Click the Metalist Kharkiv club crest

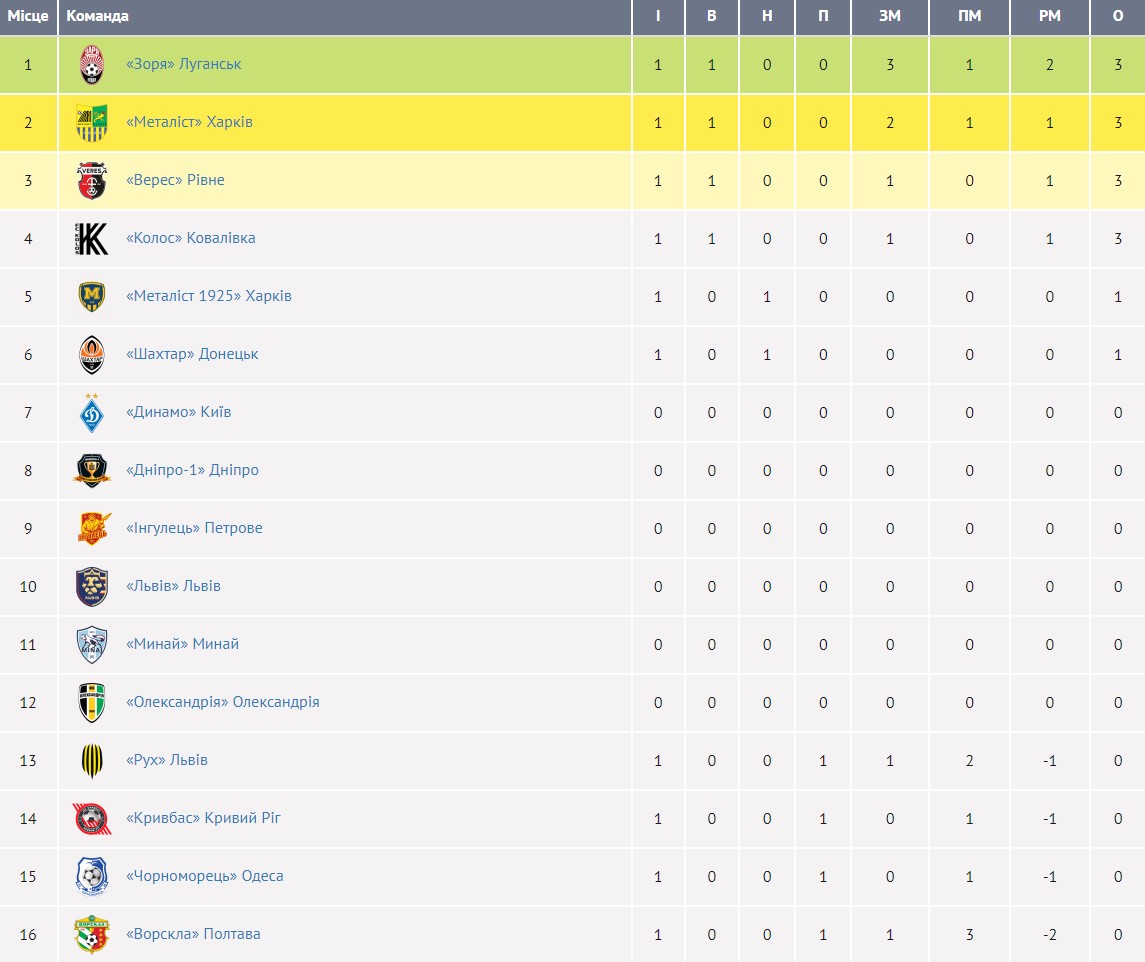92,123
